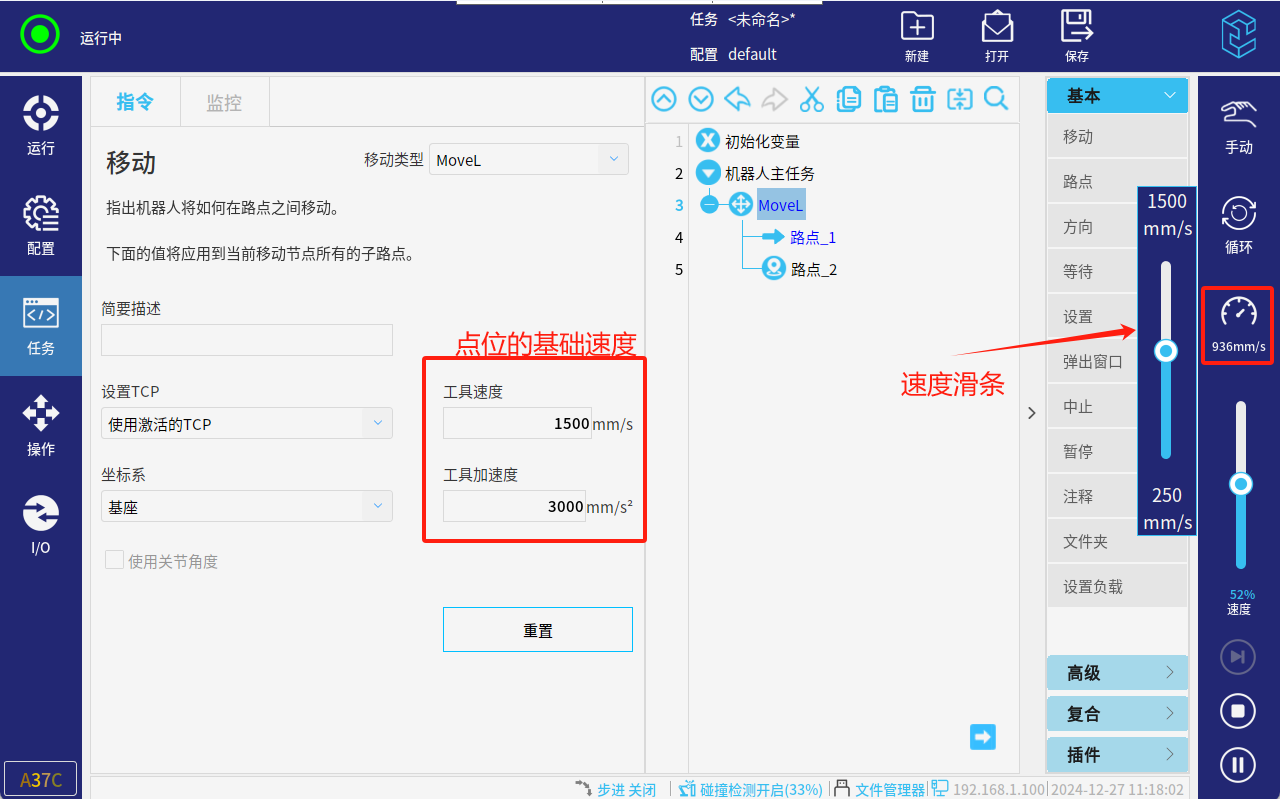
Task: Open the 配置 section in sidebar
Action: point(40,226)
